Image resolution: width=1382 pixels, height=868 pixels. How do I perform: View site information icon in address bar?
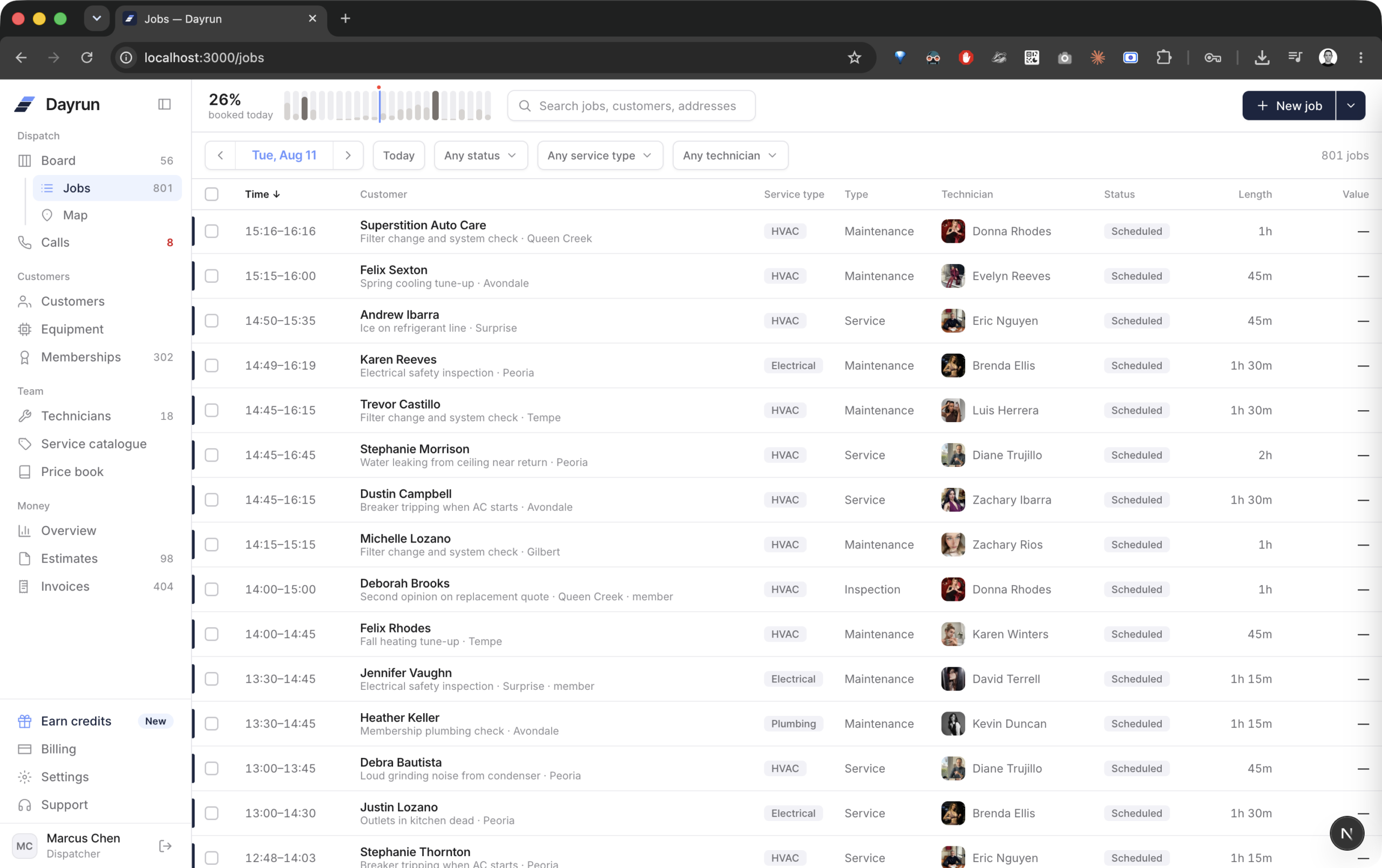point(126,57)
